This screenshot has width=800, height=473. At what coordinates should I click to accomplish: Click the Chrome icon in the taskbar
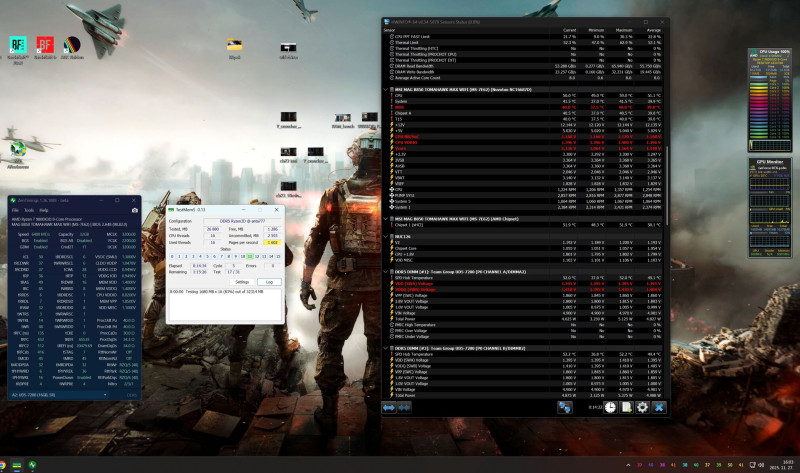pyautogui.click(x=2, y=465)
